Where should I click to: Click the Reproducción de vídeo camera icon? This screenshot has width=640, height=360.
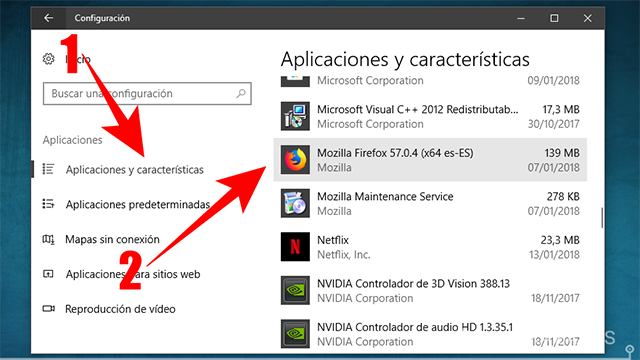point(48,309)
